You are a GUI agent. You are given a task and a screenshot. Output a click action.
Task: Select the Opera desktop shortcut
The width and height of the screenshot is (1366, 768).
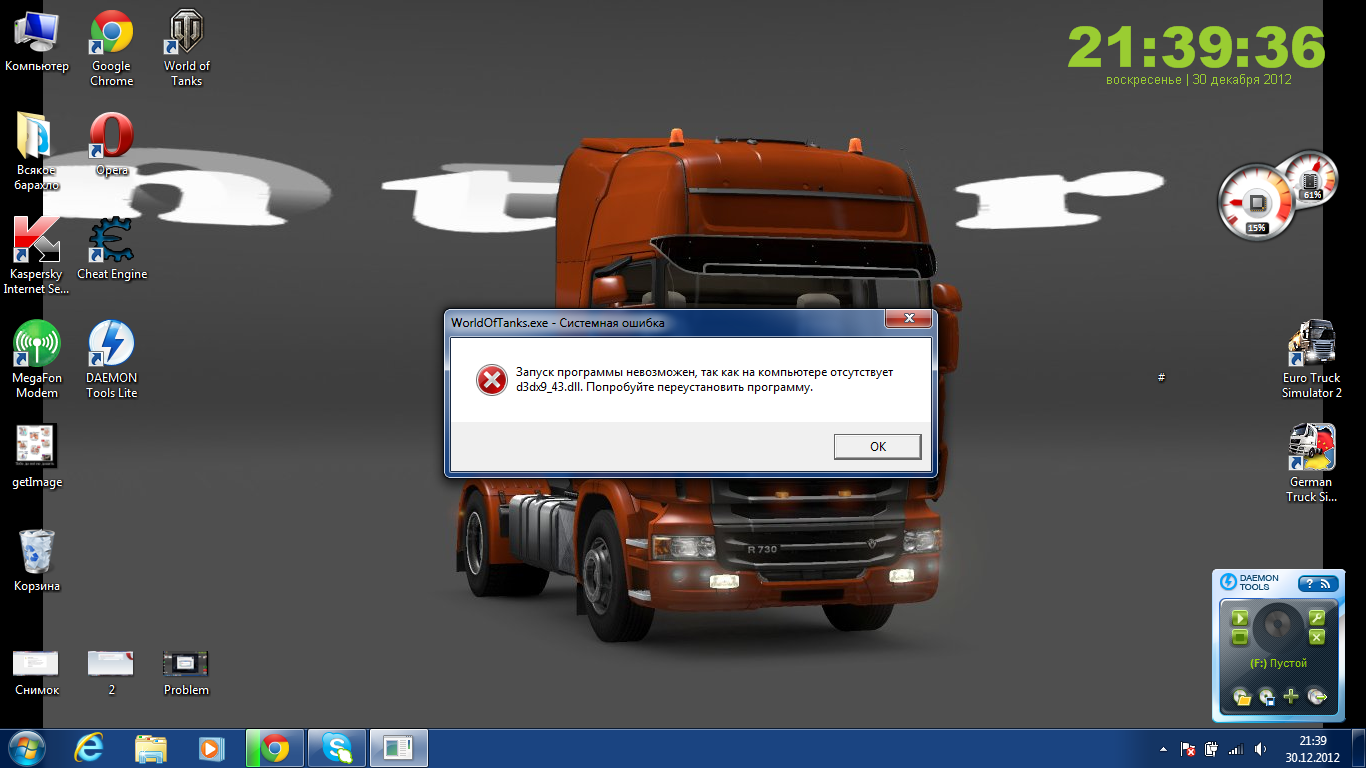point(112,145)
